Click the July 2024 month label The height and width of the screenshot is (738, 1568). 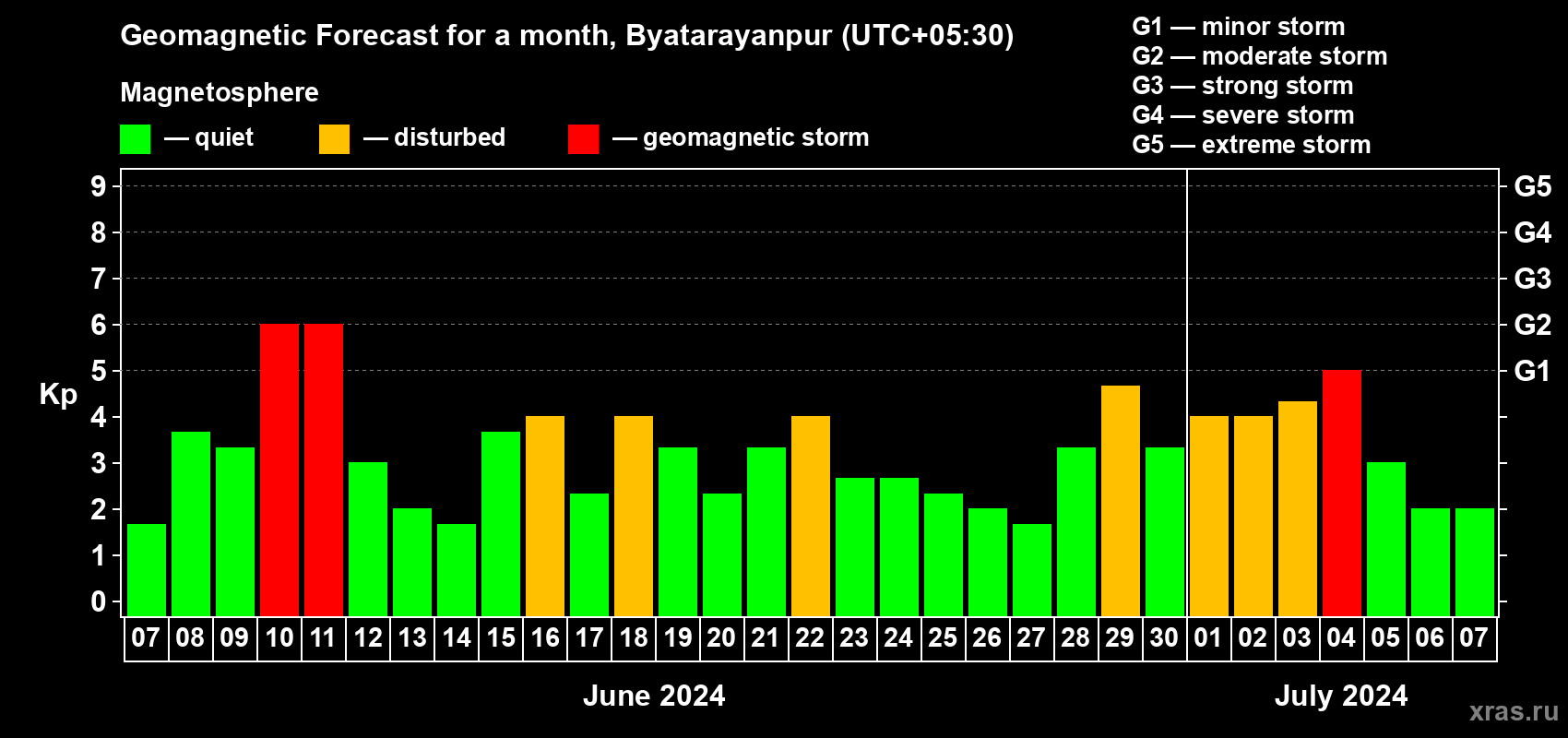tap(1341, 696)
